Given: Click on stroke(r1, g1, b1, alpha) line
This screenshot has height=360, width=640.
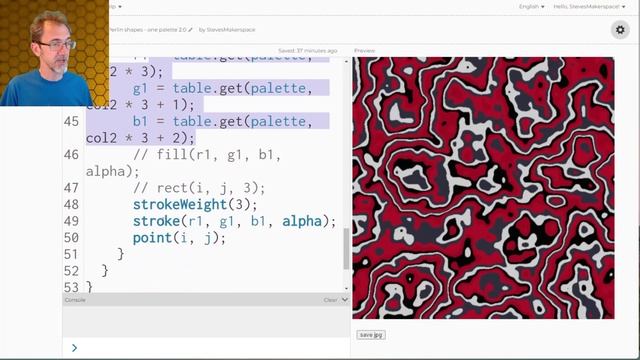Looking at the screenshot, I should pyautogui.click(x=234, y=221).
